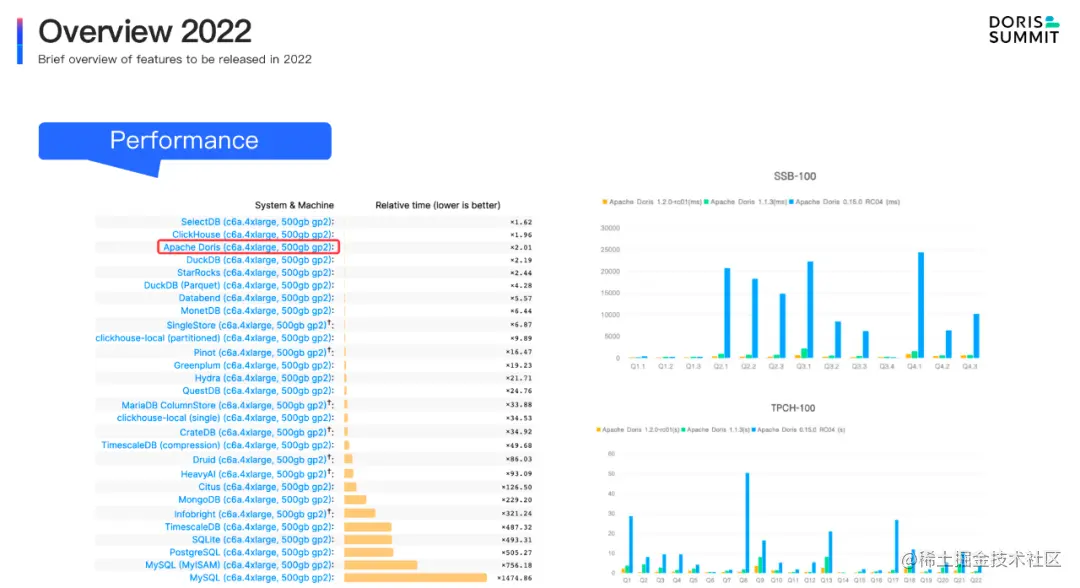Select the Druid system link
The image size is (1080, 588).
(x=263, y=459)
